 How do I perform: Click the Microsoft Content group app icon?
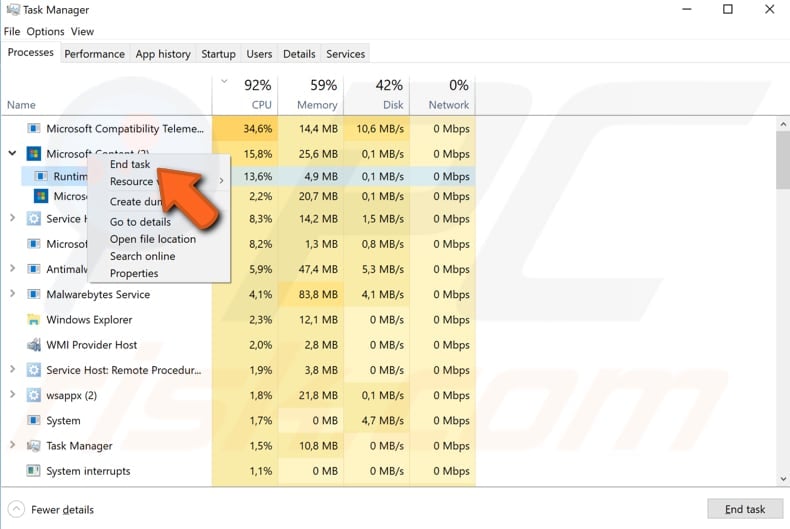(33, 154)
